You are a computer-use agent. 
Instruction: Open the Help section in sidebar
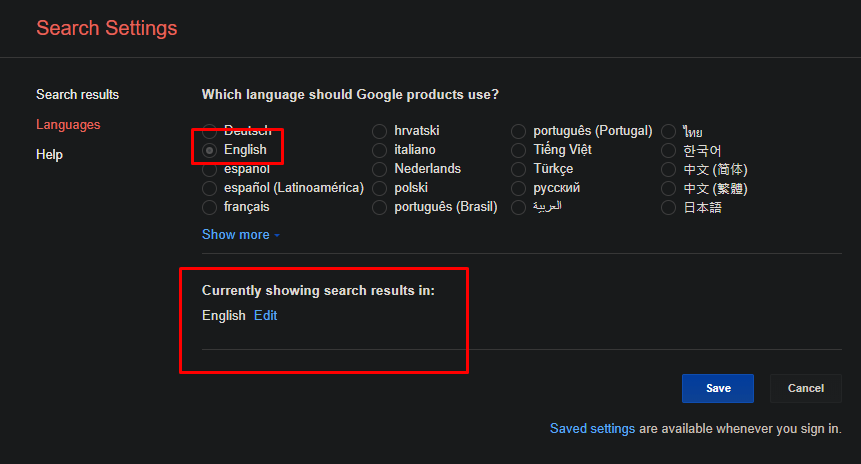coord(49,155)
